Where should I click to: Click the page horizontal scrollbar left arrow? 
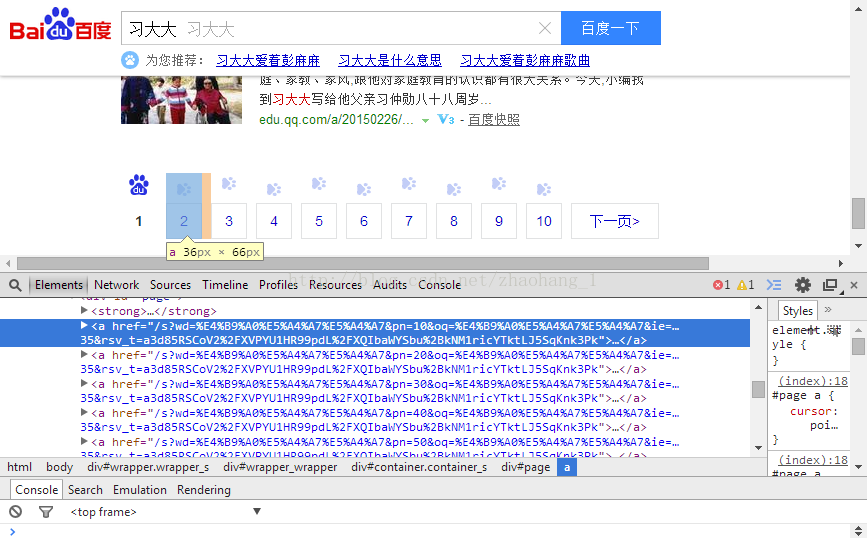point(8,263)
